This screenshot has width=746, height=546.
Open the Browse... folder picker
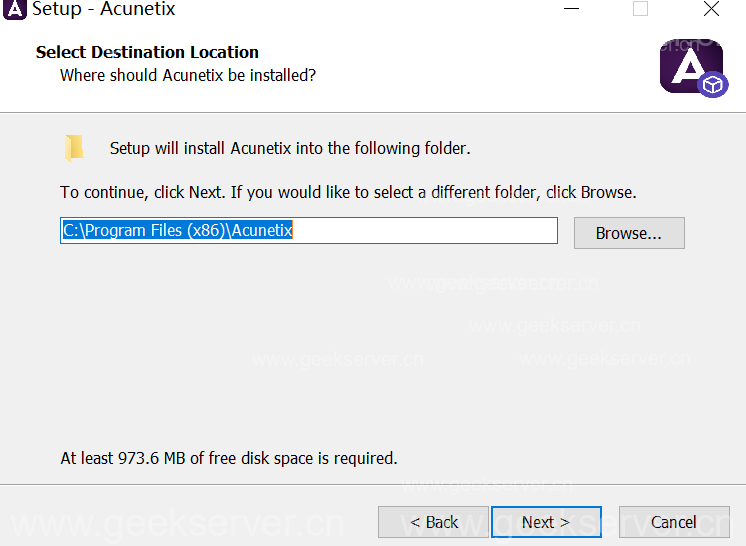tap(628, 233)
